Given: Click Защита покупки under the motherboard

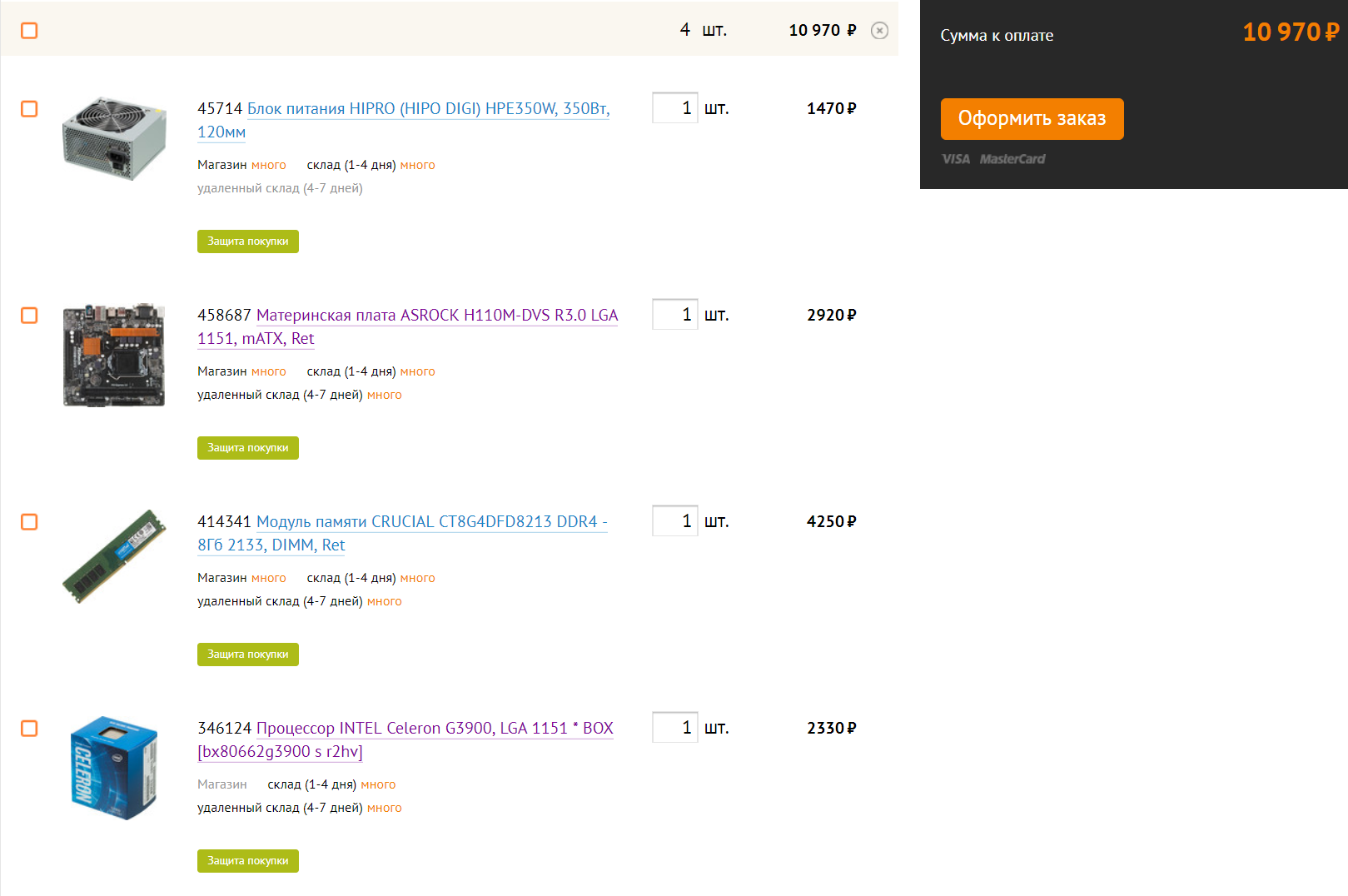Looking at the screenshot, I should [247, 448].
